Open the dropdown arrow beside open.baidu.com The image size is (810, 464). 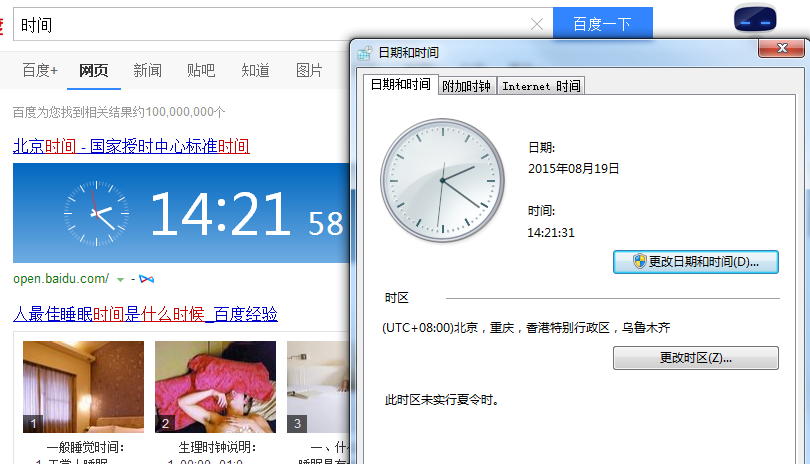(x=120, y=280)
